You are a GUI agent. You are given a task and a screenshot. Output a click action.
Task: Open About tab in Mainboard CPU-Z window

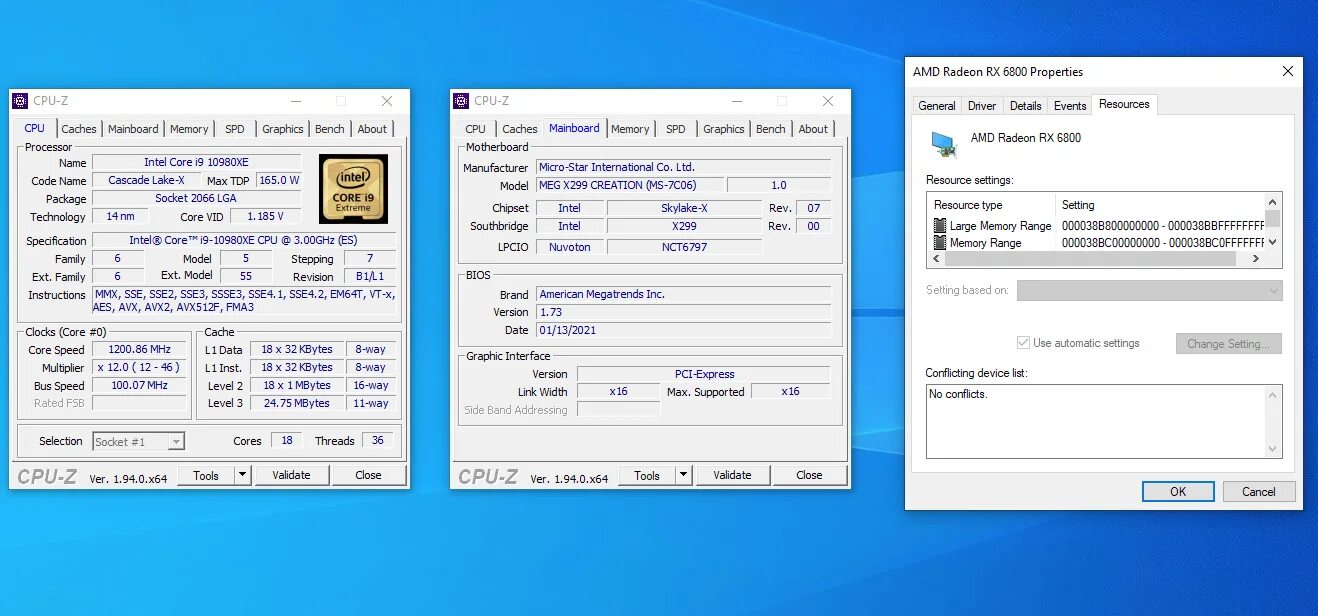(813, 129)
